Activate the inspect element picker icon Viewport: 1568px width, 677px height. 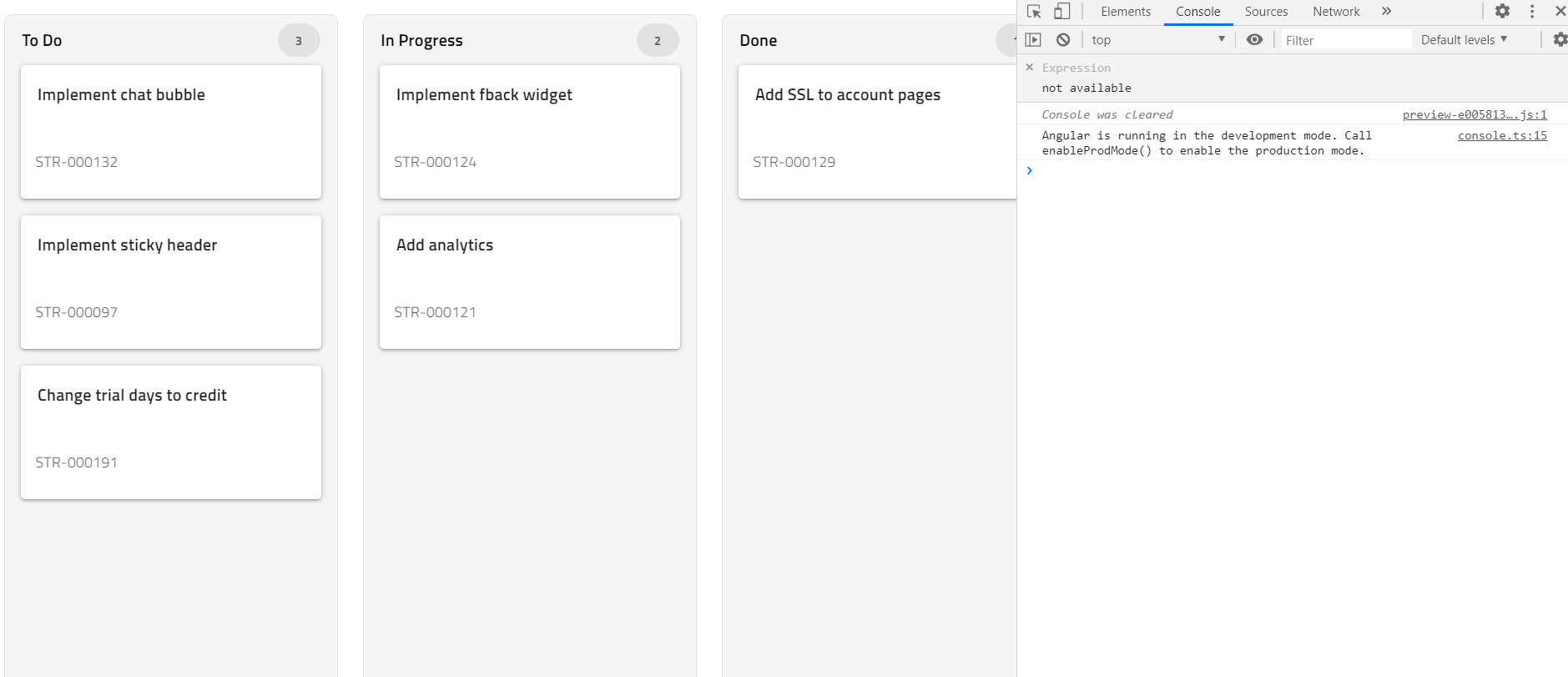point(1034,12)
